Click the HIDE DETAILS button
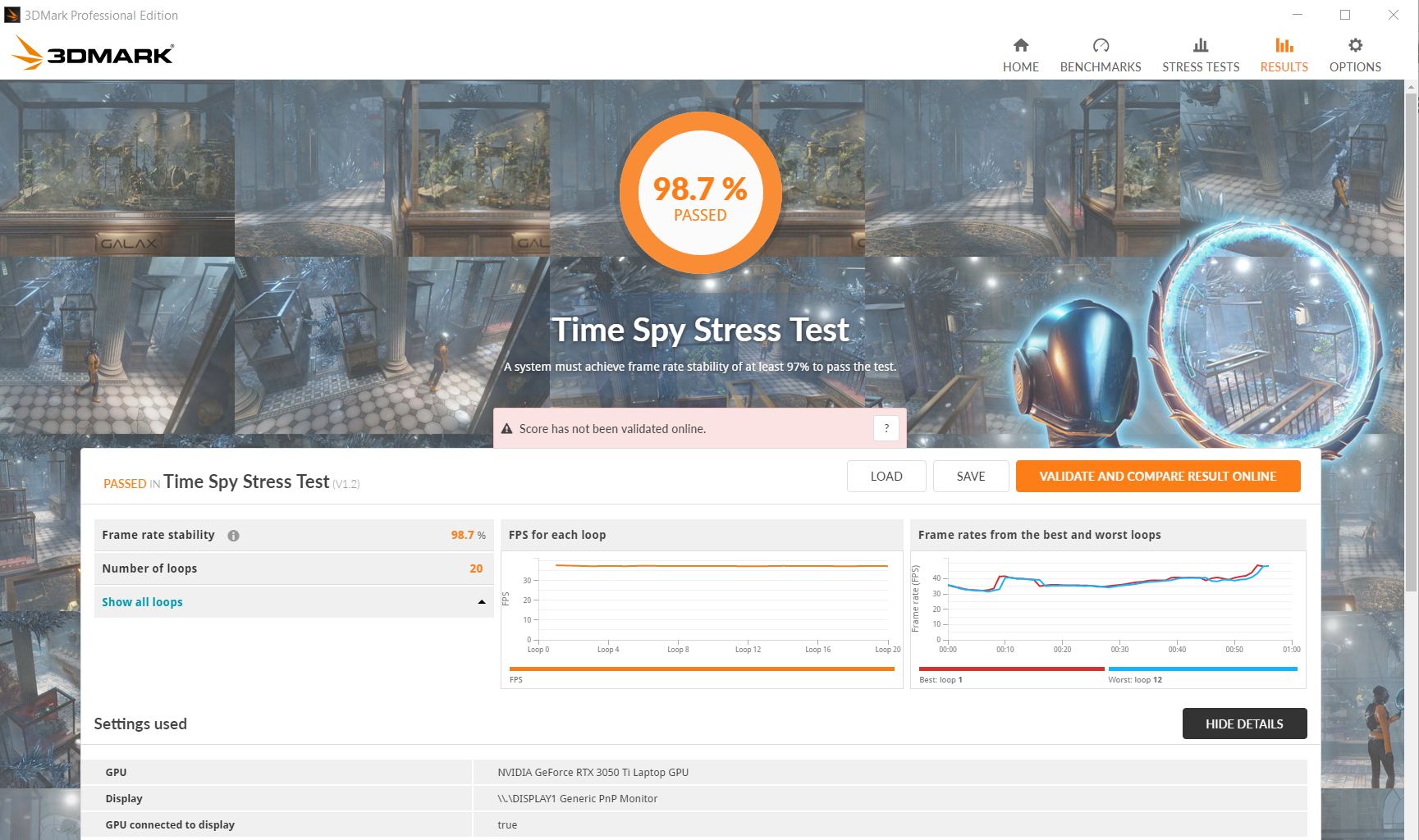1419x840 pixels. pos(1244,724)
